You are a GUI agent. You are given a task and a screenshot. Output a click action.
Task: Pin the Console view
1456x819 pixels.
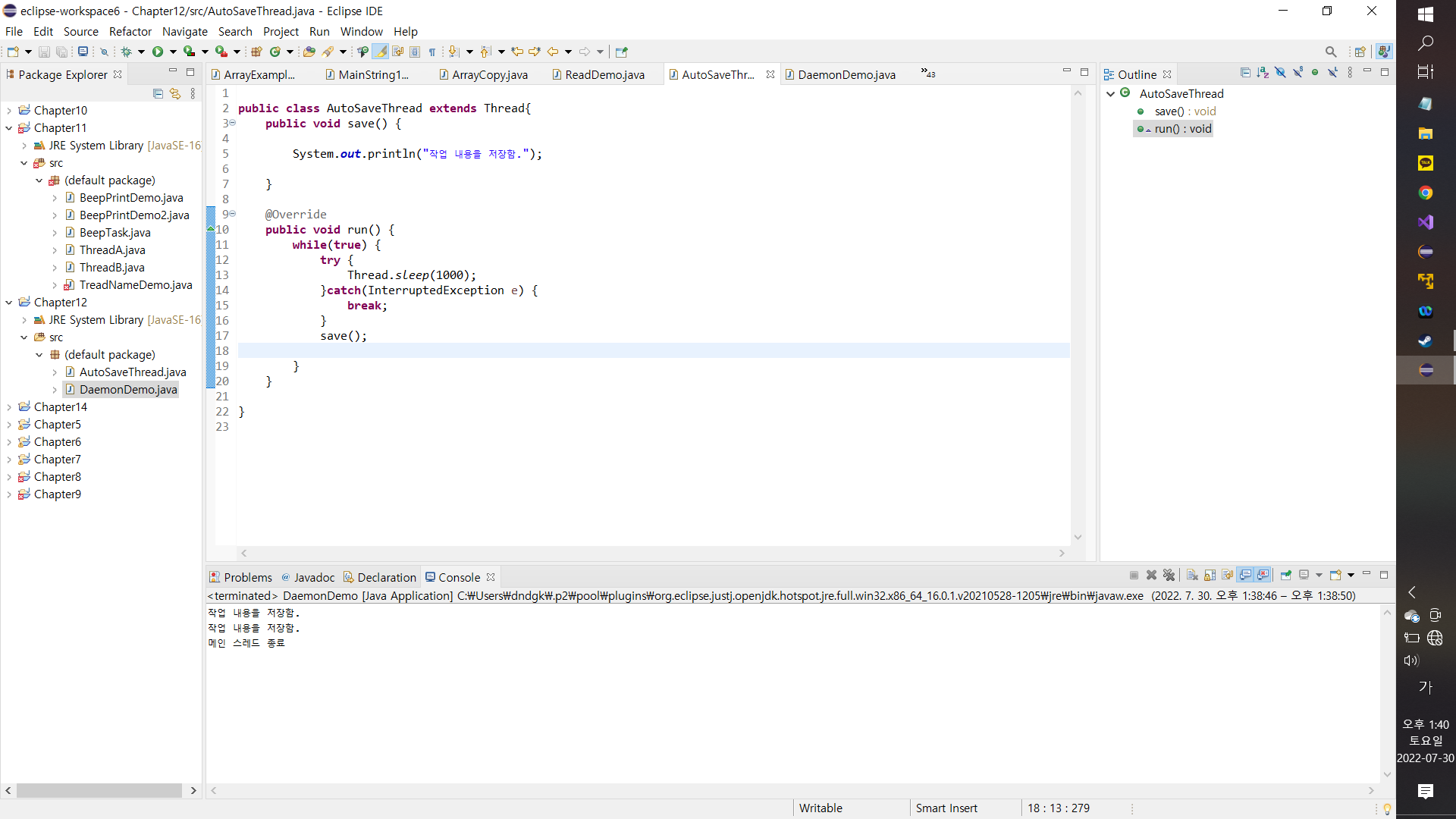point(1286,576)
